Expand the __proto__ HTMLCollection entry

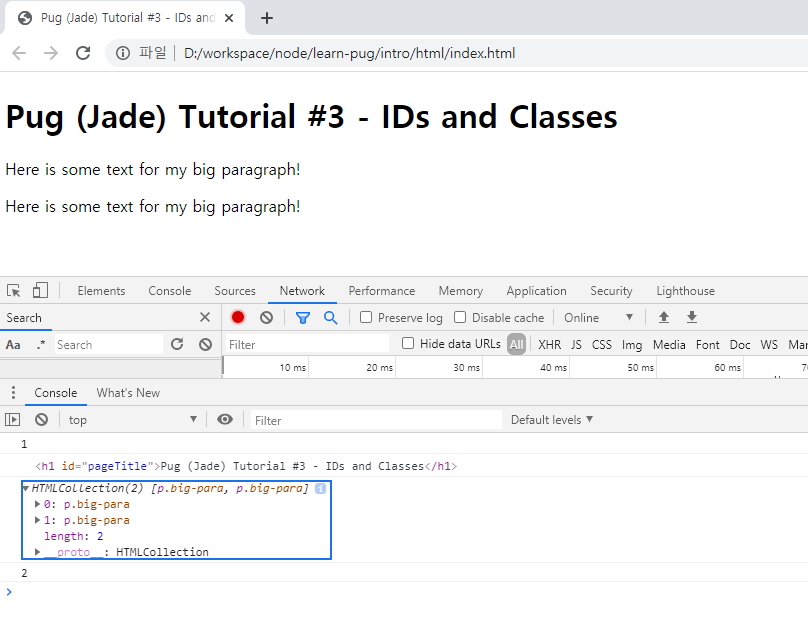tap(37, 552)
